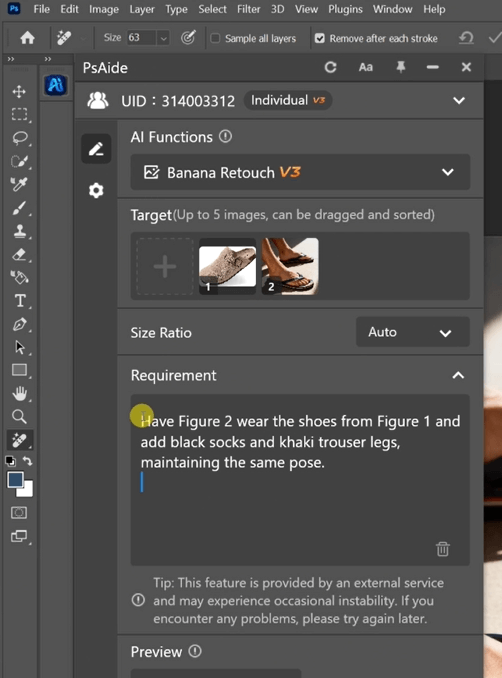The width and height of the screenshot is (502, 678).
Task: Click the brush Size value field
Action: pos(142,38)
